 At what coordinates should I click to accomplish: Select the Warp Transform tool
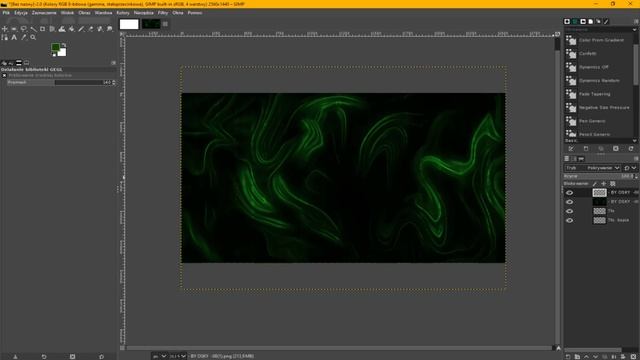coord(62,29)
